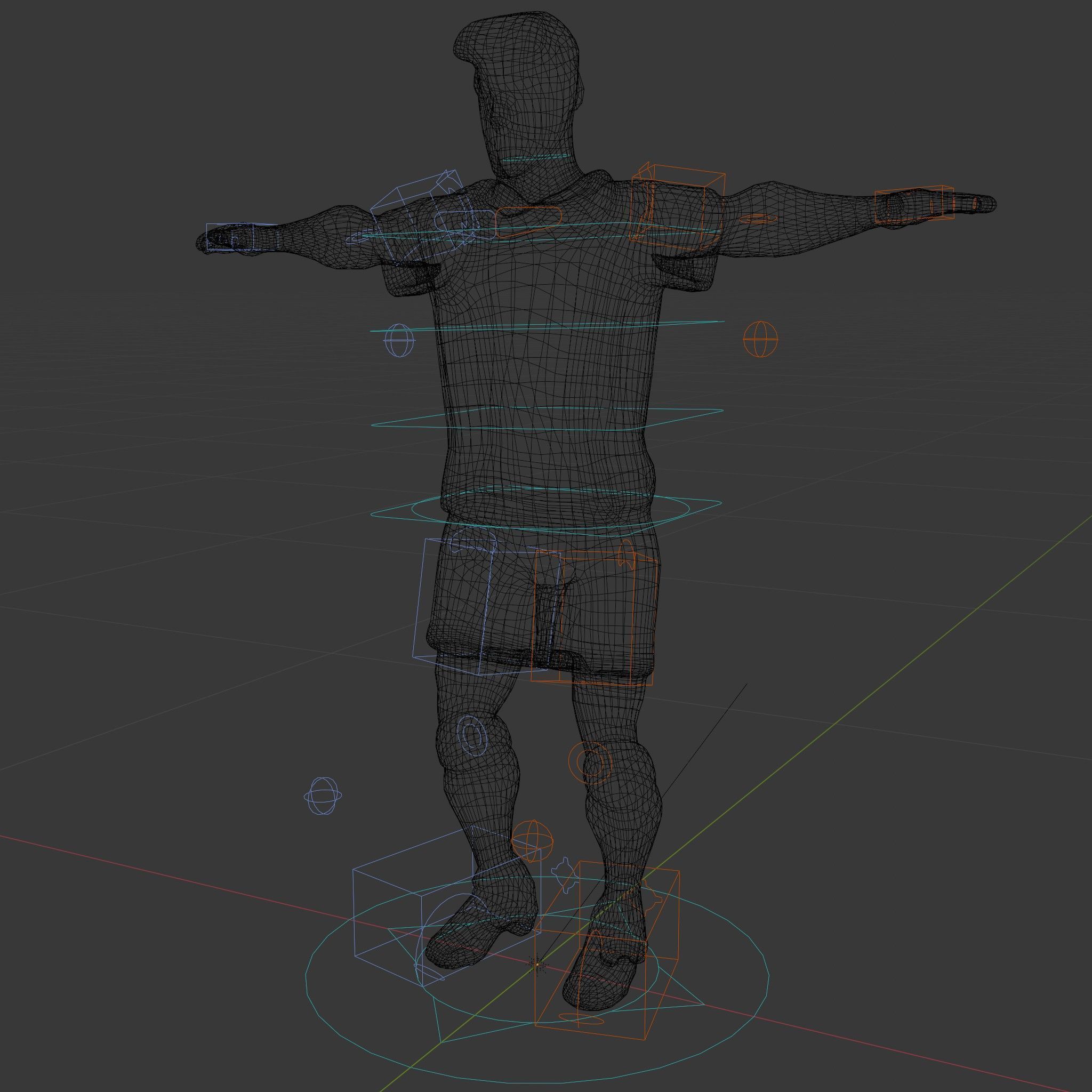The image size is (1092, 1092).
Task: Select the blue sphere control beside the torso
Action: coord(398,340)
